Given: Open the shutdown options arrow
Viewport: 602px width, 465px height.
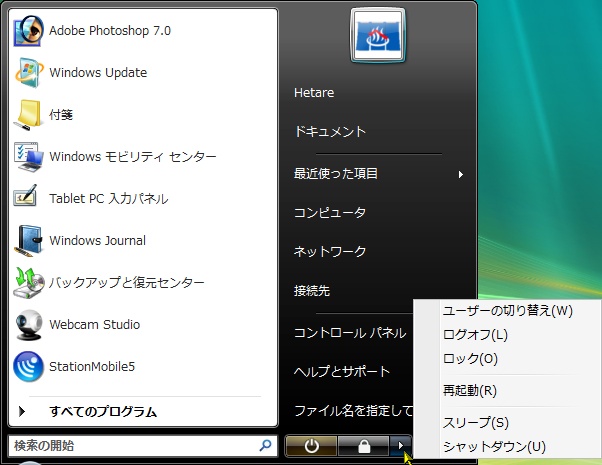Looking at the screenshot, I should (x=400, y=446).
